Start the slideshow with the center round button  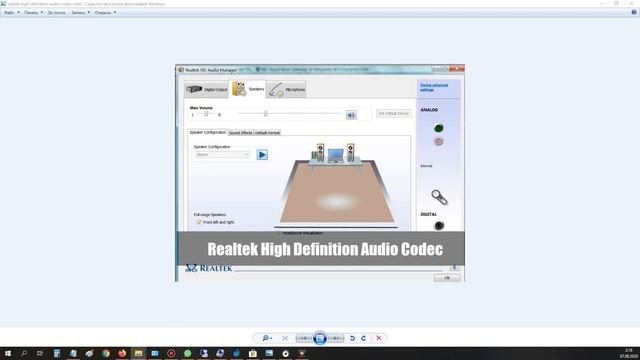320,338
